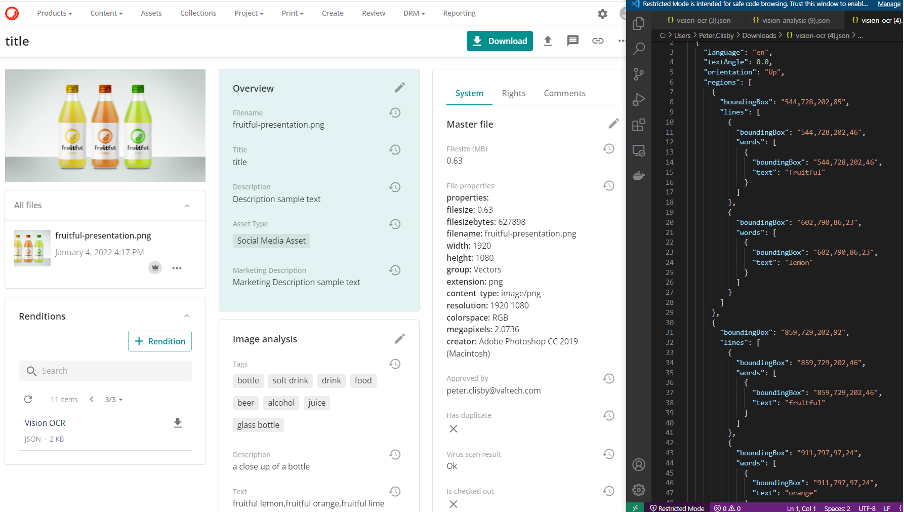Open Collections menu item
The image size is (904, 512).
coord(198,13)
